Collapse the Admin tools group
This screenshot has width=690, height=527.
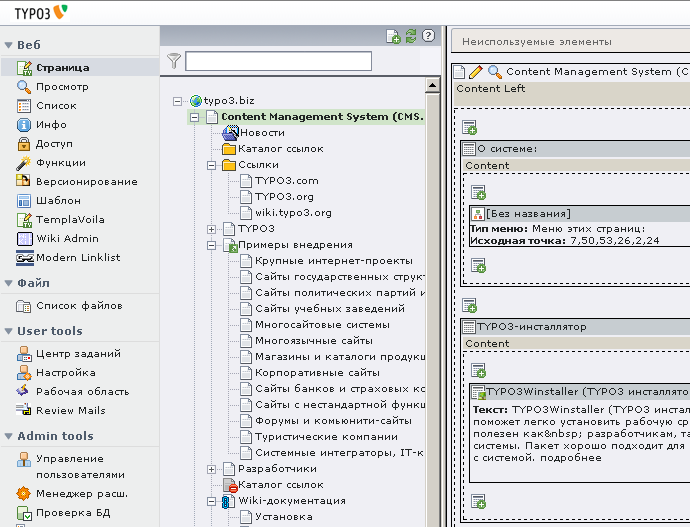[x=8, y=436]
